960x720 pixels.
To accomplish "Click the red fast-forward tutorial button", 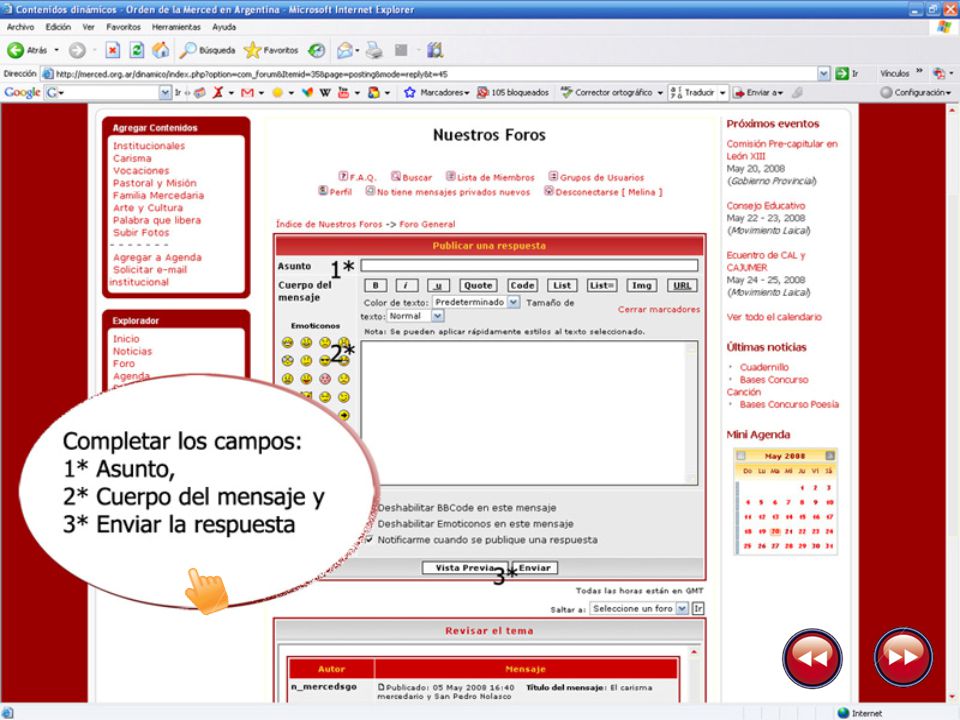I will point(903,657).
